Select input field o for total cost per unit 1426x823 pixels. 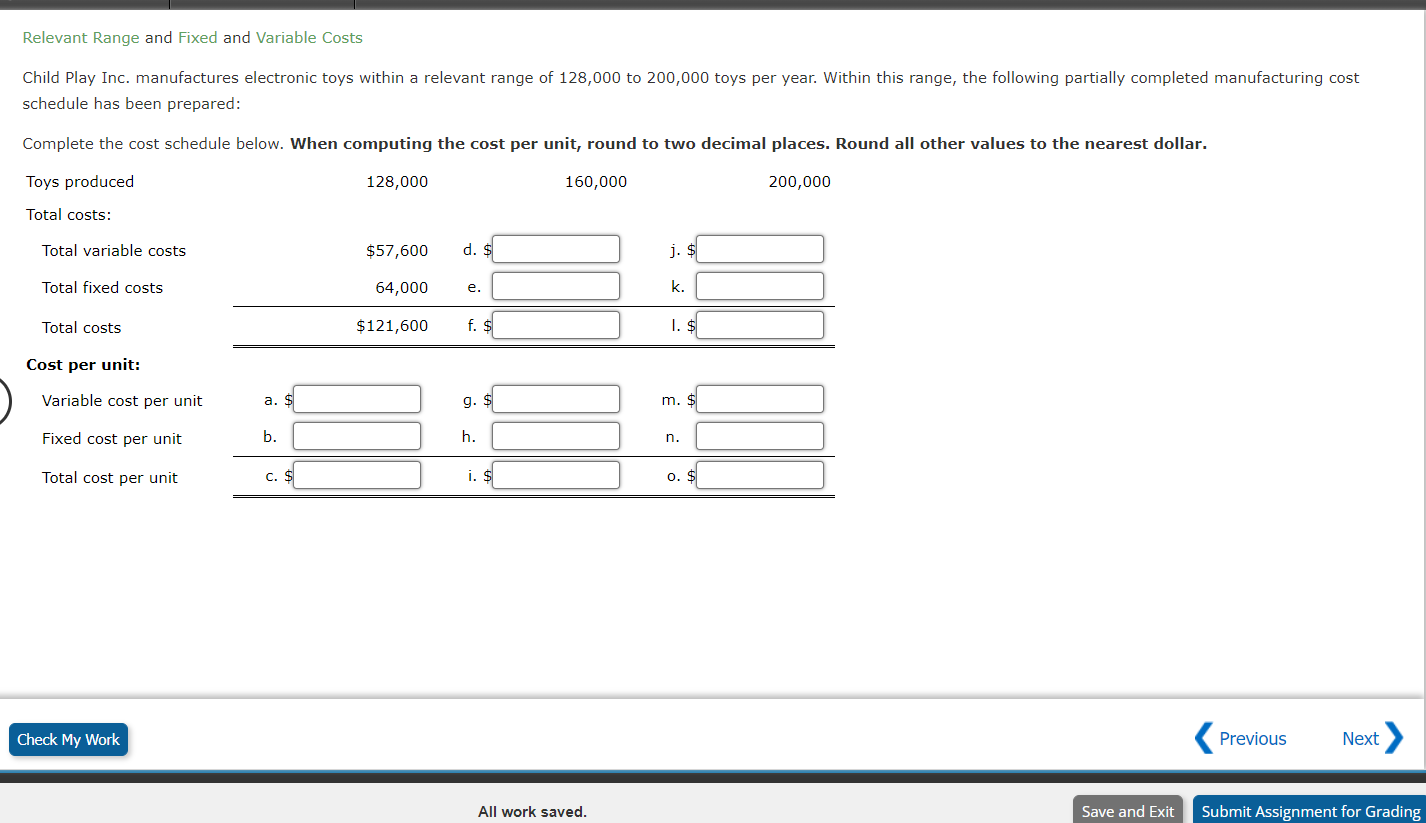click(x=759, y=474)
